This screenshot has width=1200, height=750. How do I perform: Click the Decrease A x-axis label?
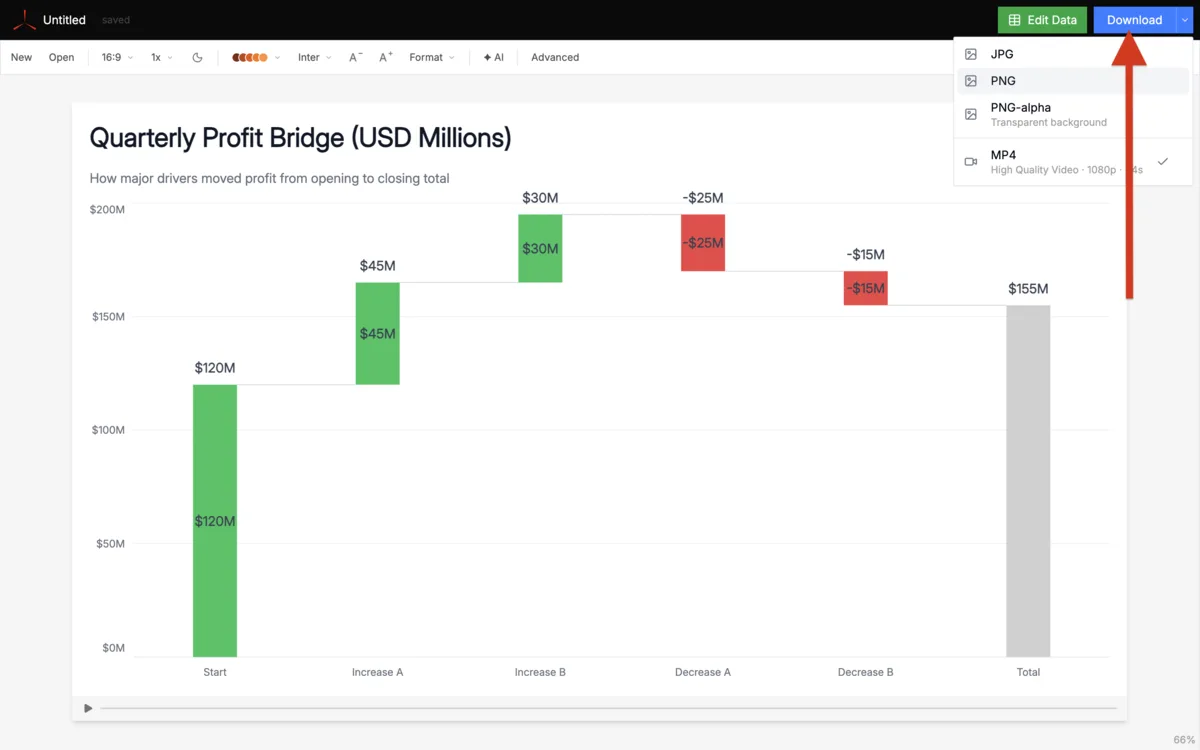703,672
